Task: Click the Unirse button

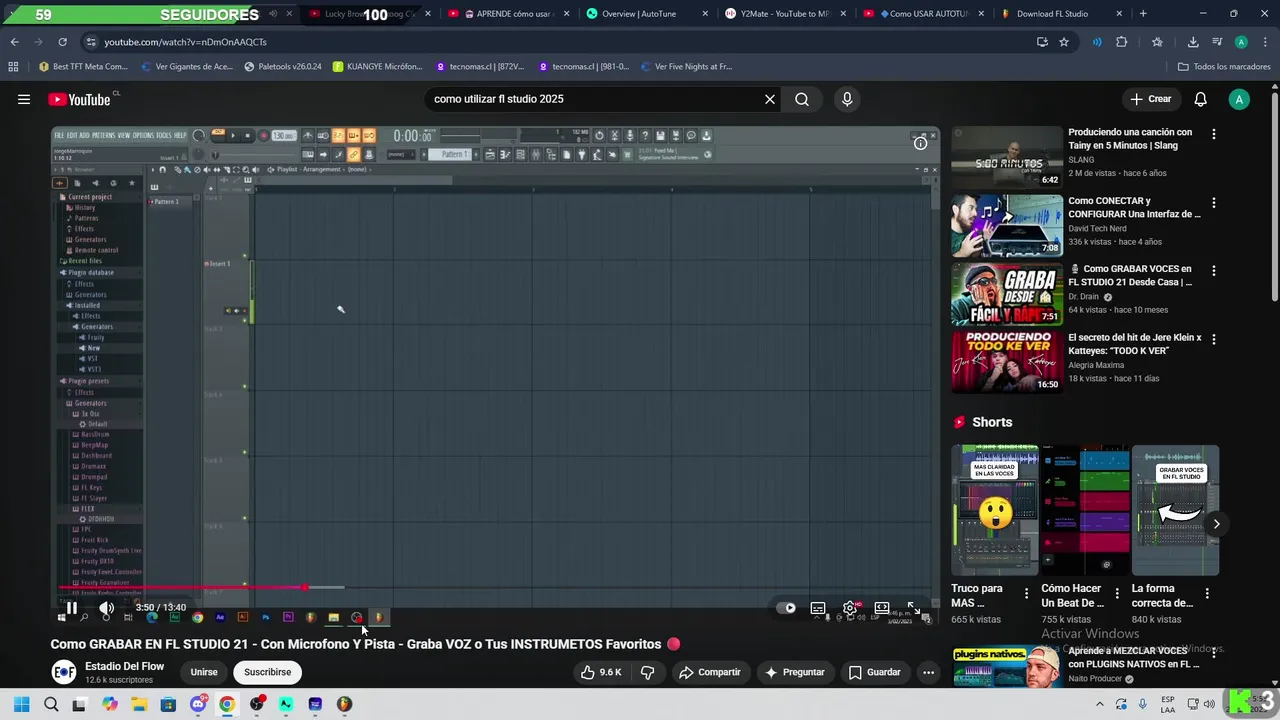Action: coord(204,672)
